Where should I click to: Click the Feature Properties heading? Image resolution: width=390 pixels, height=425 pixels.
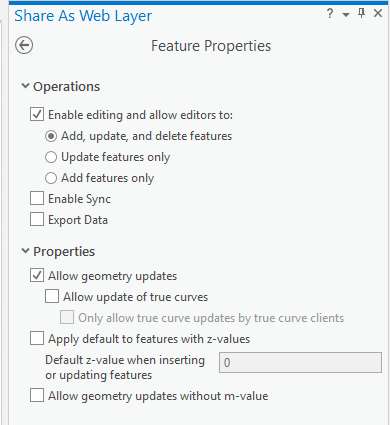pyautogui.click(x=211, y=46)
